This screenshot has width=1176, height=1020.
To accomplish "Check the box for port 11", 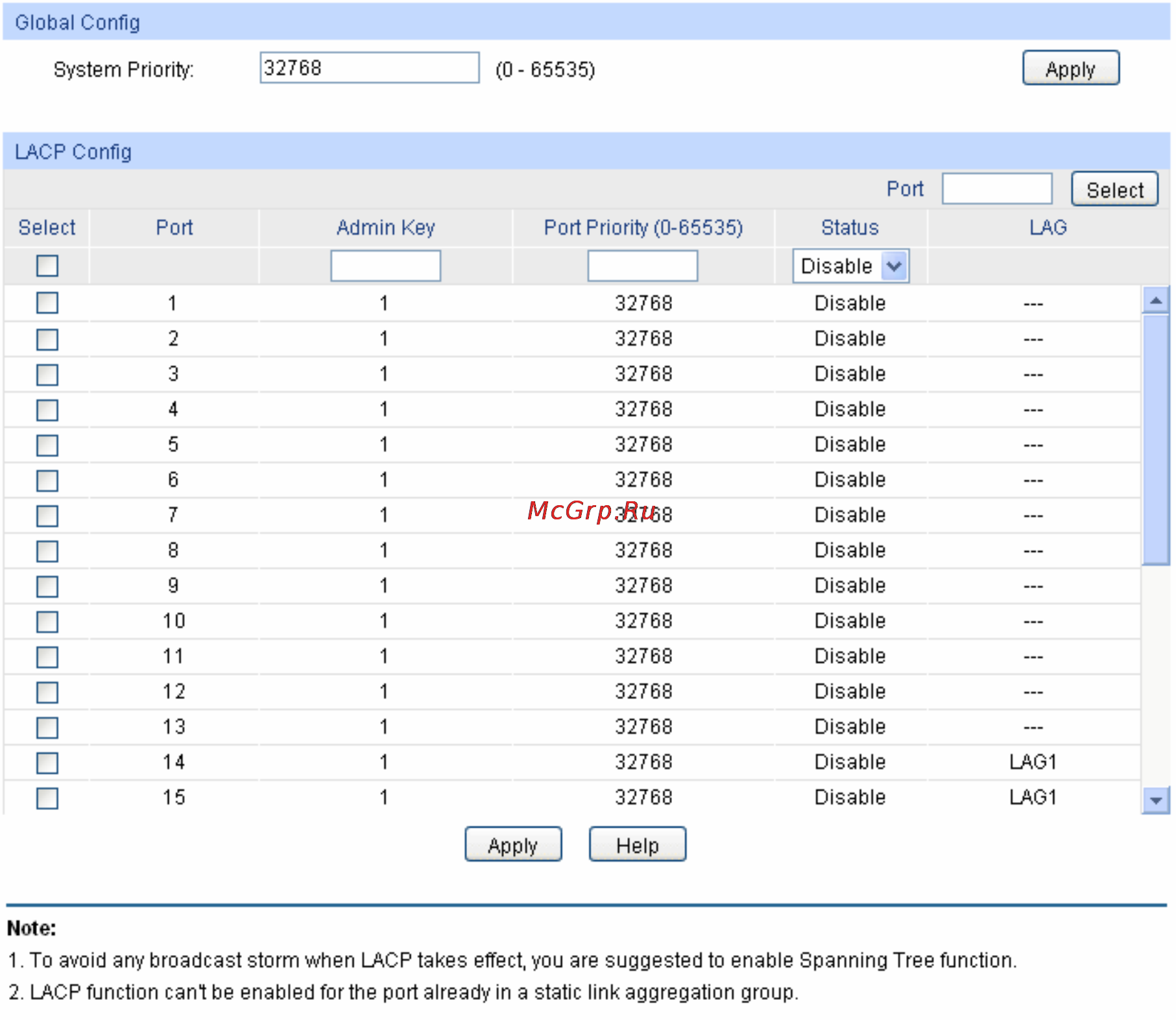I will click(47, 657).
